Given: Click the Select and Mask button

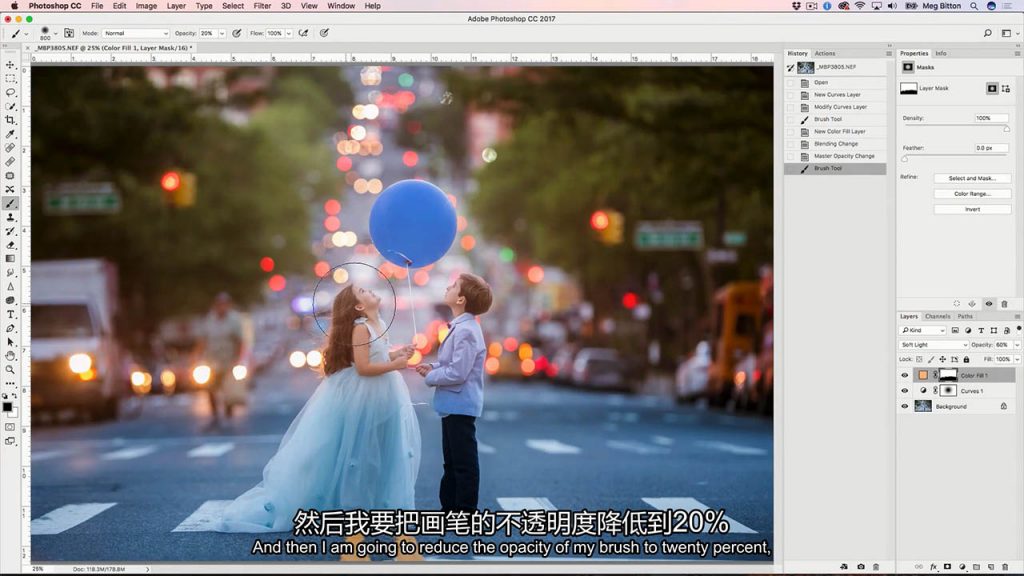Looking at the screenshot, I should (972, 178).
